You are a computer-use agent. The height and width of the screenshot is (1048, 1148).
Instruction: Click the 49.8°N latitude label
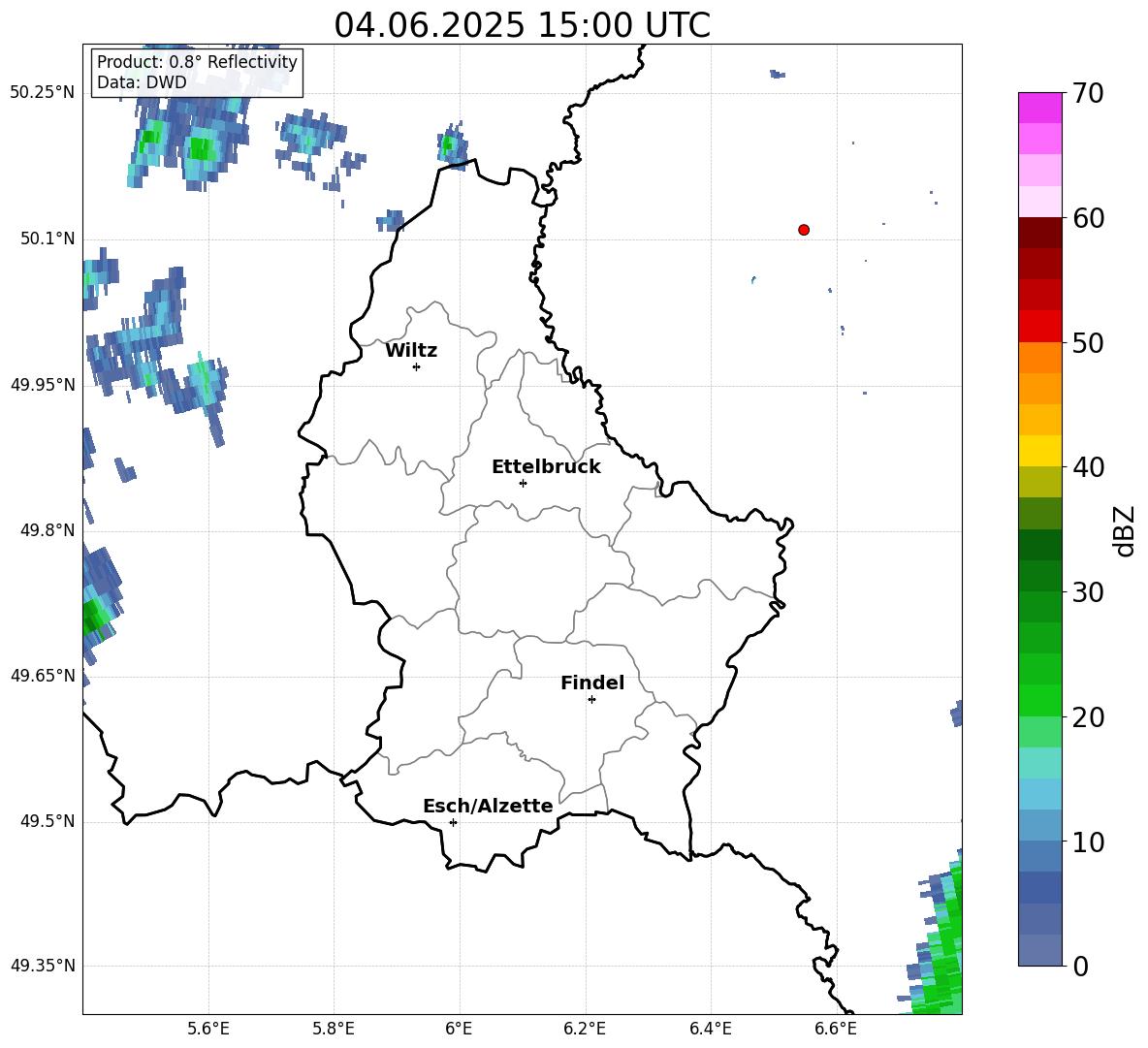pos(48,530)
